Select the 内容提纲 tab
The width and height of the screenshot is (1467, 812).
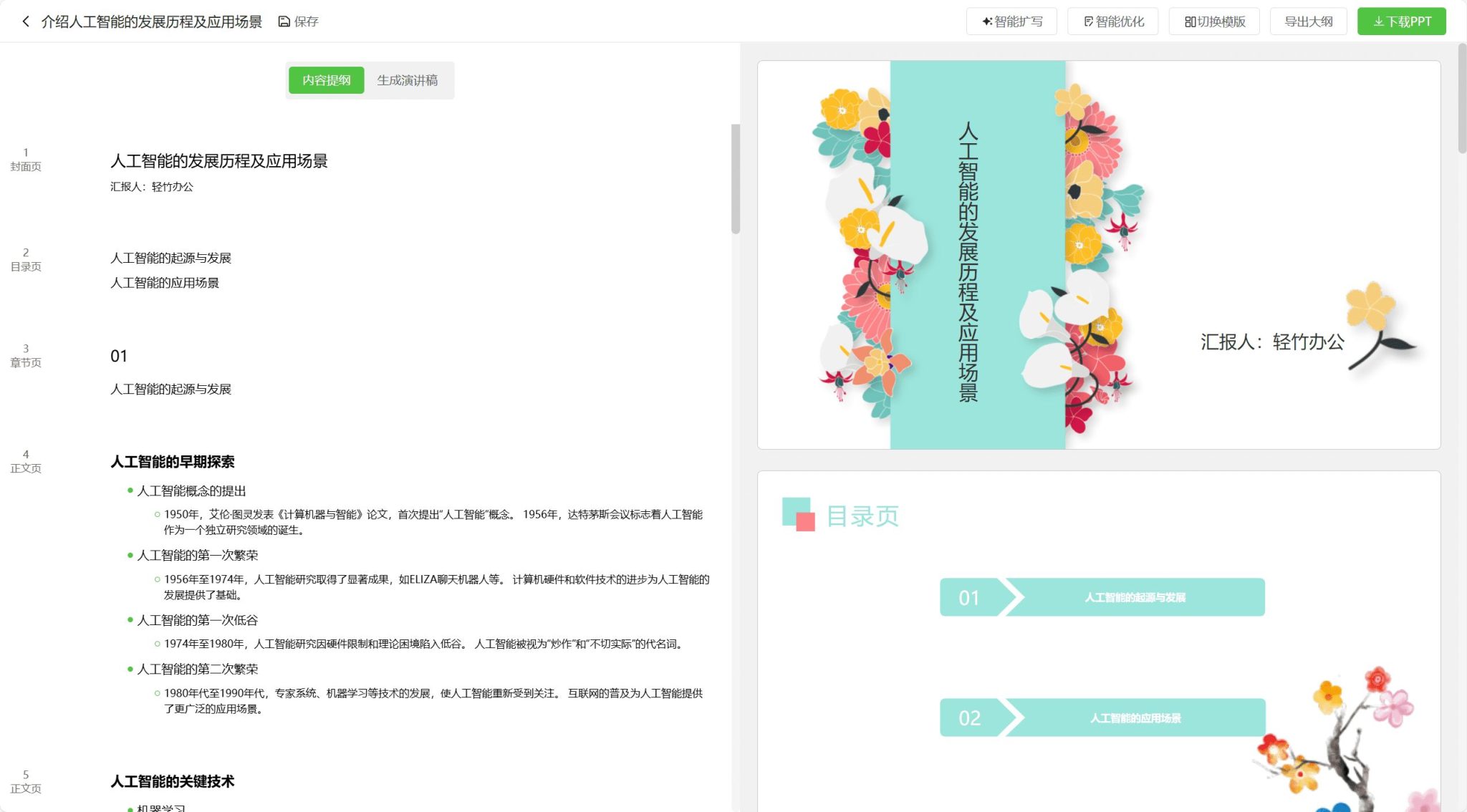(x=326, y=80)
